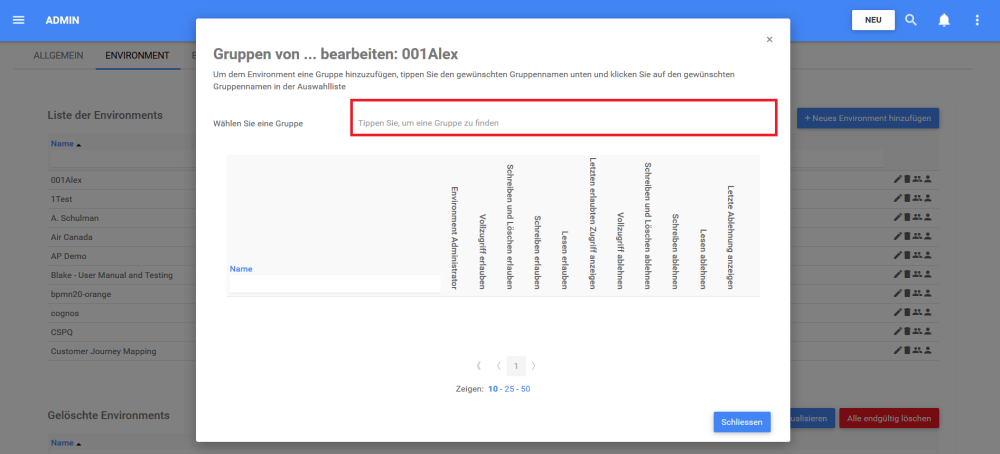Select the ENVIRONMENT tab
The image size is (1000, 454).
click(x=137, y=56)
